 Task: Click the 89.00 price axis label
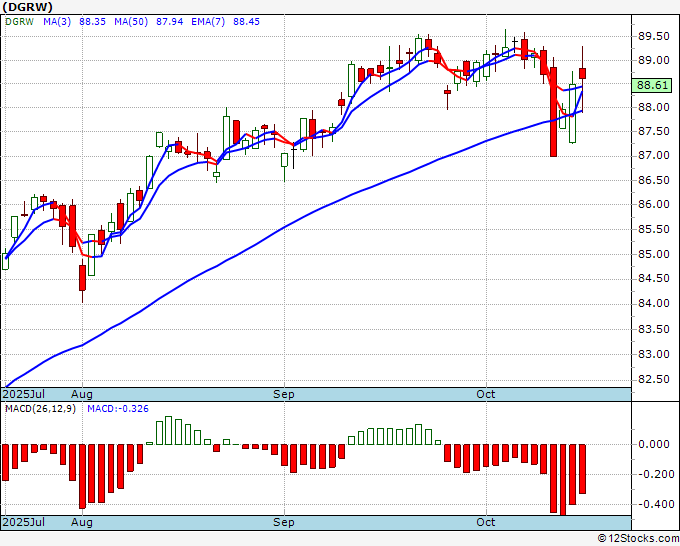click(x=654, y=60)
